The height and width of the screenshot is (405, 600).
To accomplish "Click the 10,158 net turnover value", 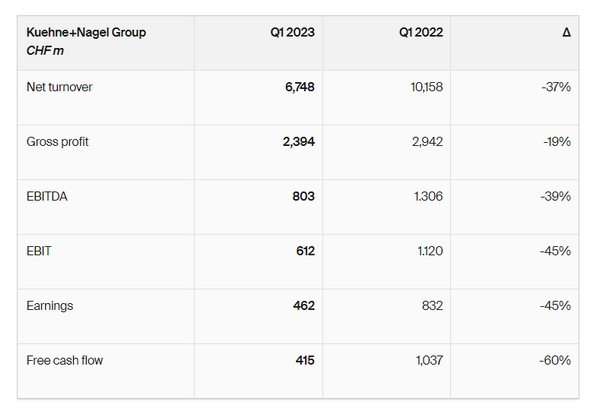I will click(425, 88).
